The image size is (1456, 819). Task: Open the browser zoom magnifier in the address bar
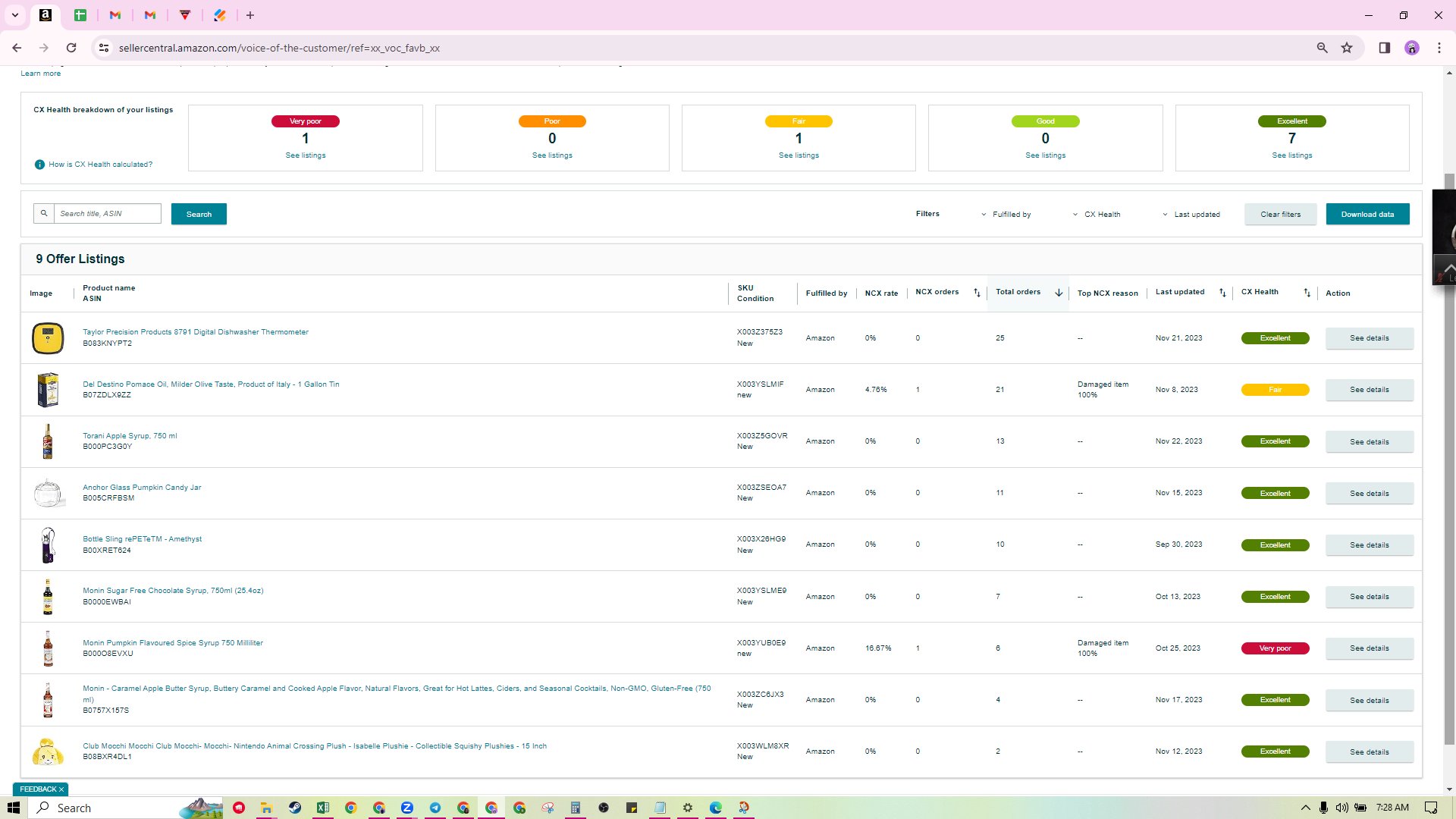(x=1322, y=48)
